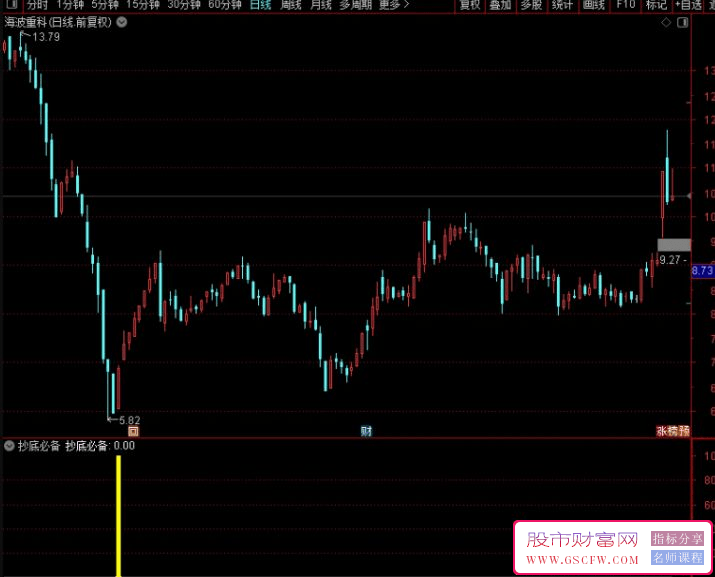Switch to the 分时 chart tab

[37, 5]
